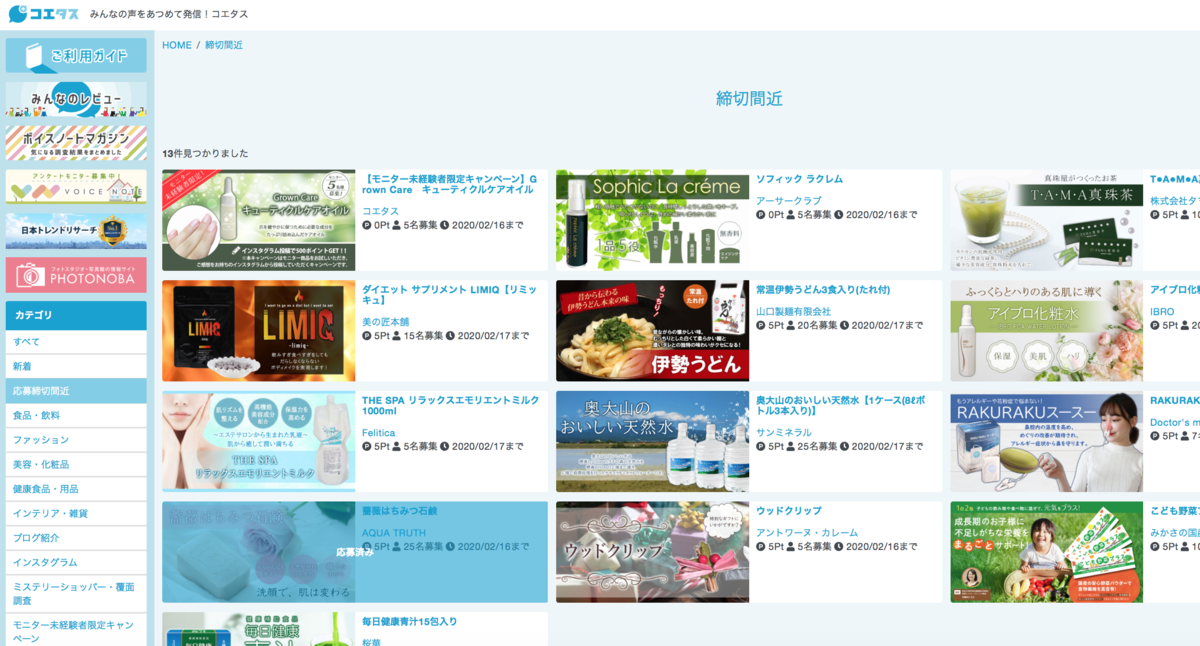Open 薔薇はちみつ石鹸 title link

[x=399, y=511]
